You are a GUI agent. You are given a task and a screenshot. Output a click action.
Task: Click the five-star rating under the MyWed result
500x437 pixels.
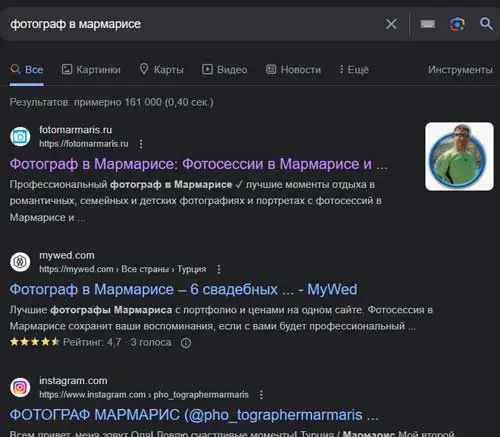click(34, 342)
